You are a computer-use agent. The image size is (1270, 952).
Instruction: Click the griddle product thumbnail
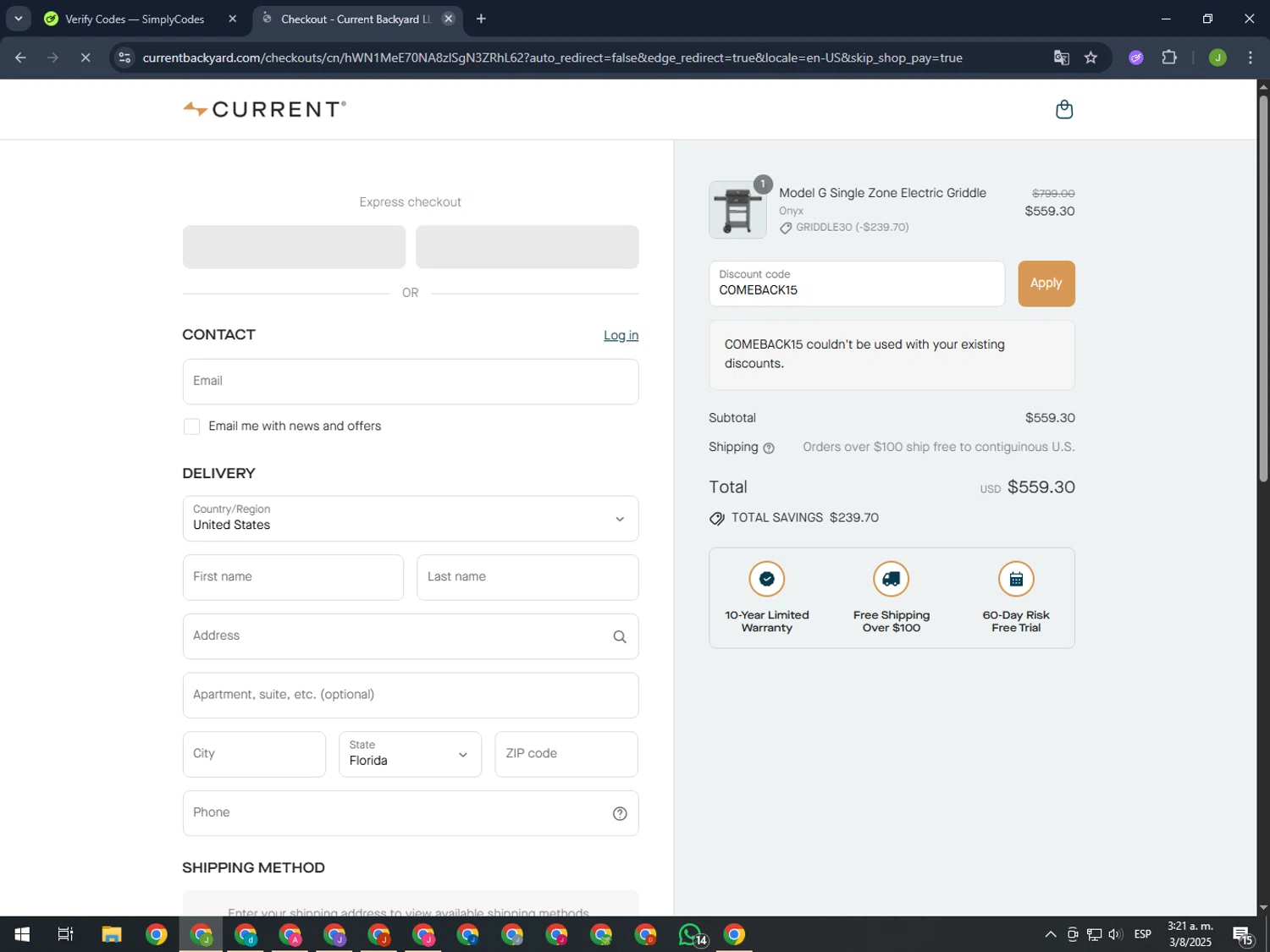(x=737, y=210)
